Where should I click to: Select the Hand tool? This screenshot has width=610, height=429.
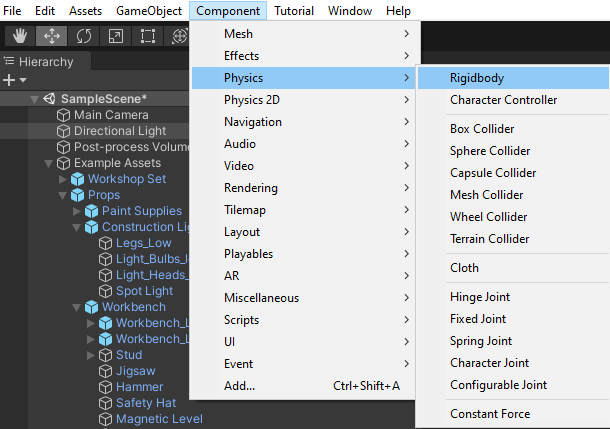(x=20, y=37)
